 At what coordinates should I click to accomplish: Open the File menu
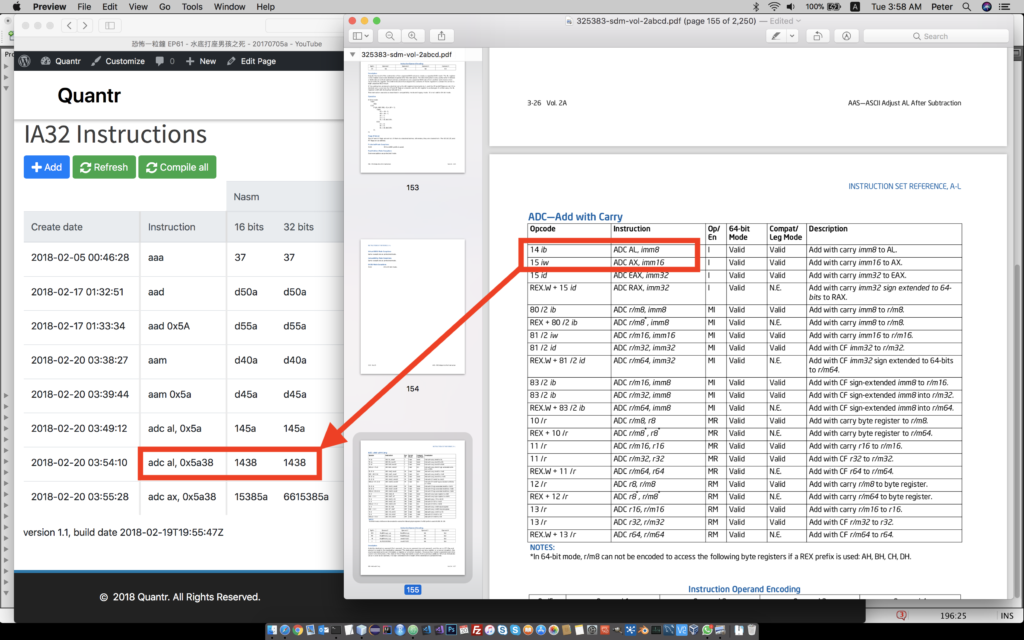click(x=84, y=7)
